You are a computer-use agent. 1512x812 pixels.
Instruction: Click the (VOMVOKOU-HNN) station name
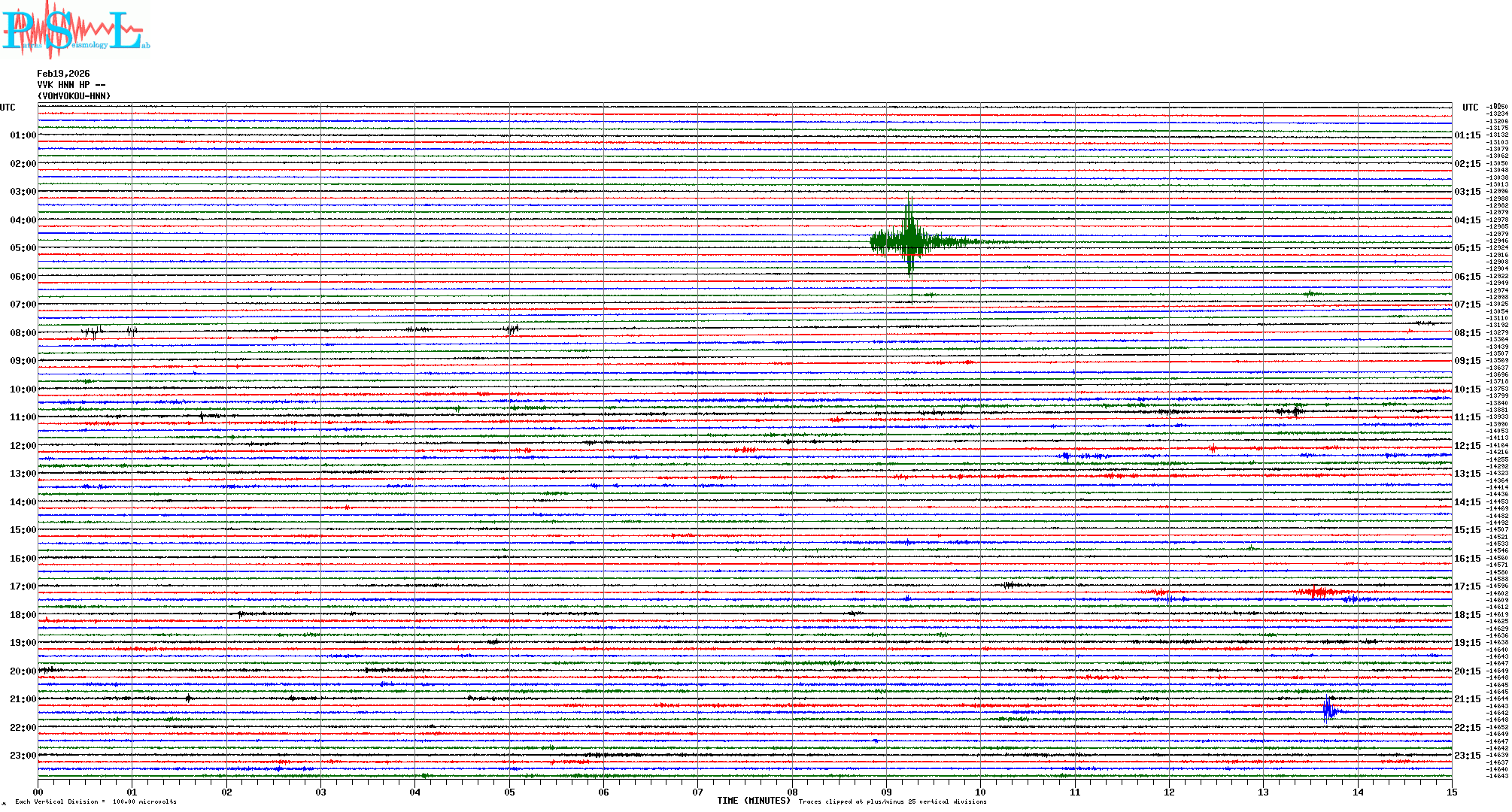point(74,96)
